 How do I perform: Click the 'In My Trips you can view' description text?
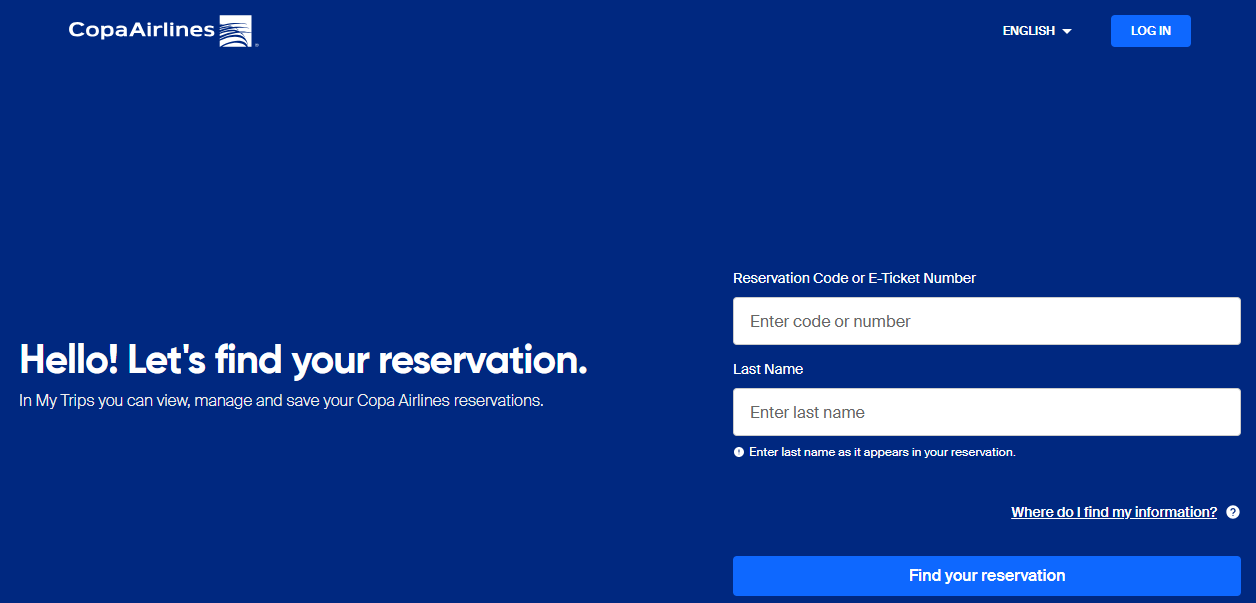click(x=281, y=401)
